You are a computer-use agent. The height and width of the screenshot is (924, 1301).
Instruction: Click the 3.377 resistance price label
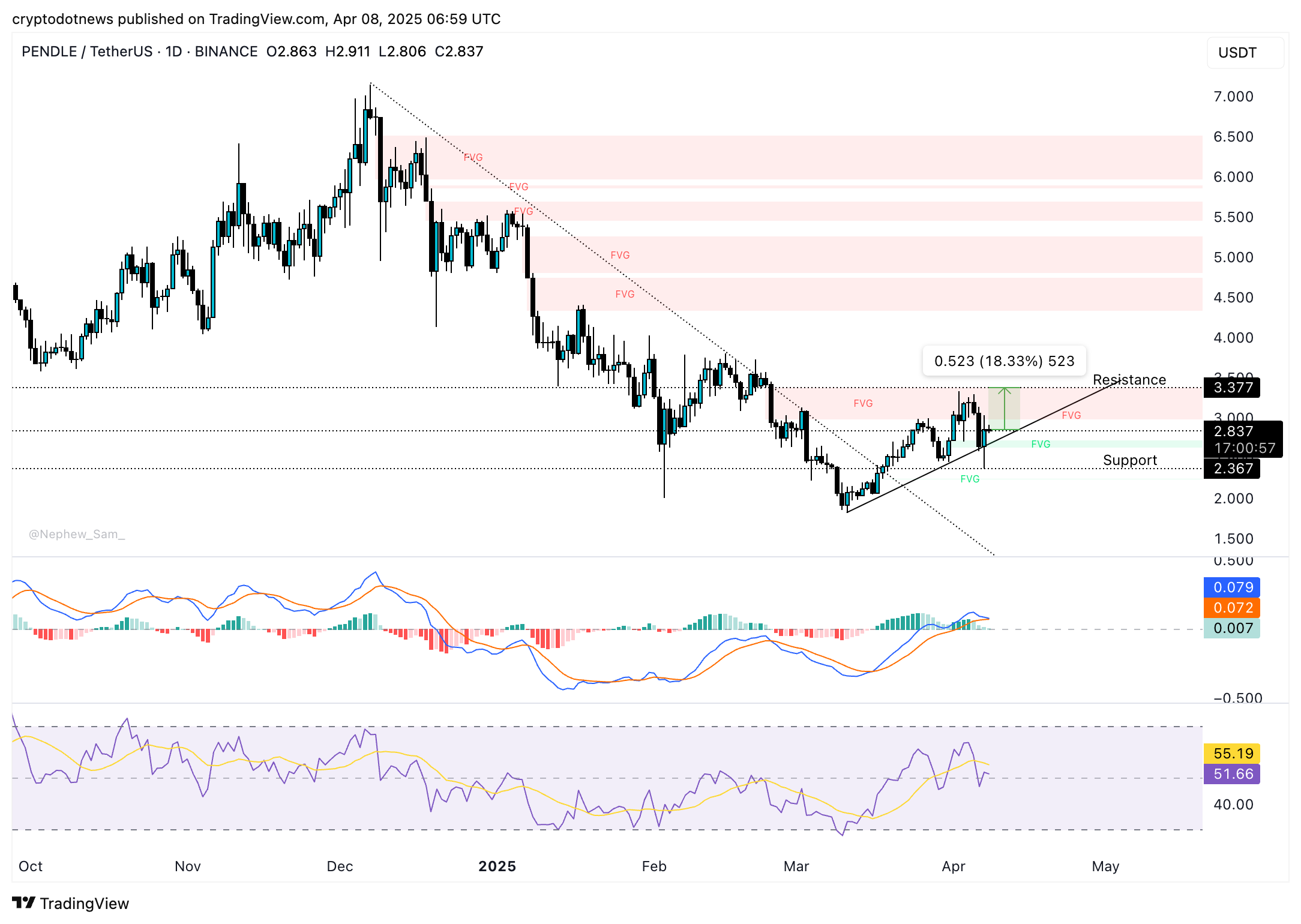[x=1233, y=388]
